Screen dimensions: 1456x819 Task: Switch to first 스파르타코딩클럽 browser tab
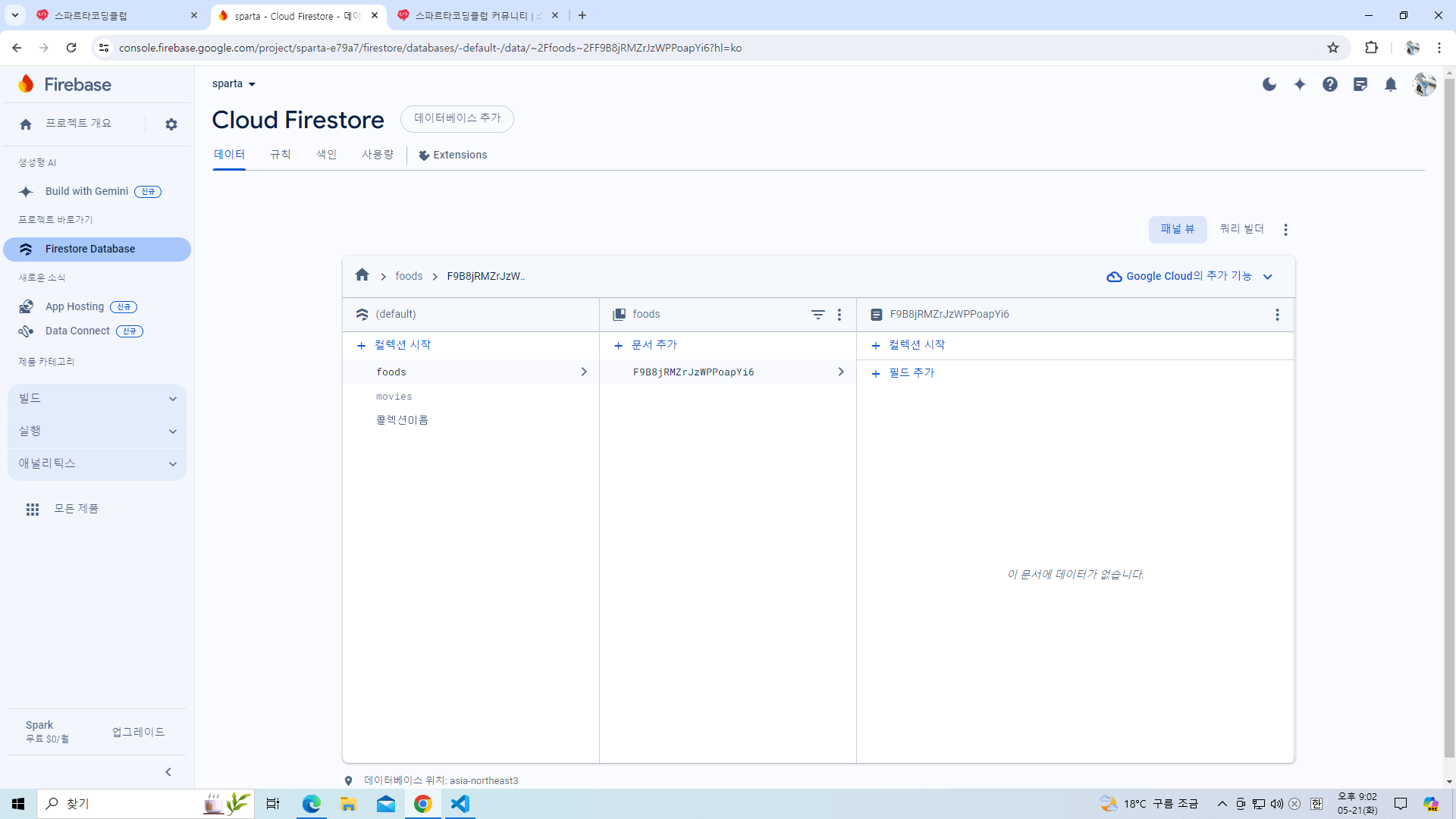click(x=117, y=15)
